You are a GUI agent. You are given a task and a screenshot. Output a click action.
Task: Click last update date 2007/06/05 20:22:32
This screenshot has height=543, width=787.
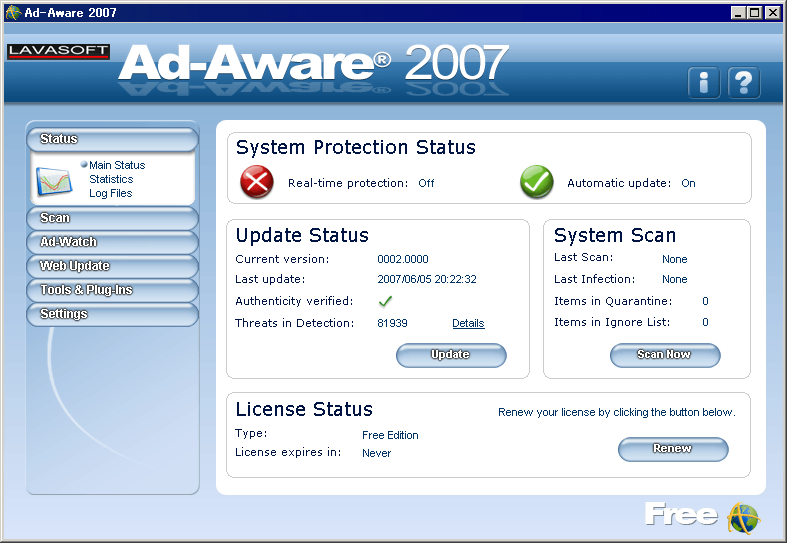point(427,279)
